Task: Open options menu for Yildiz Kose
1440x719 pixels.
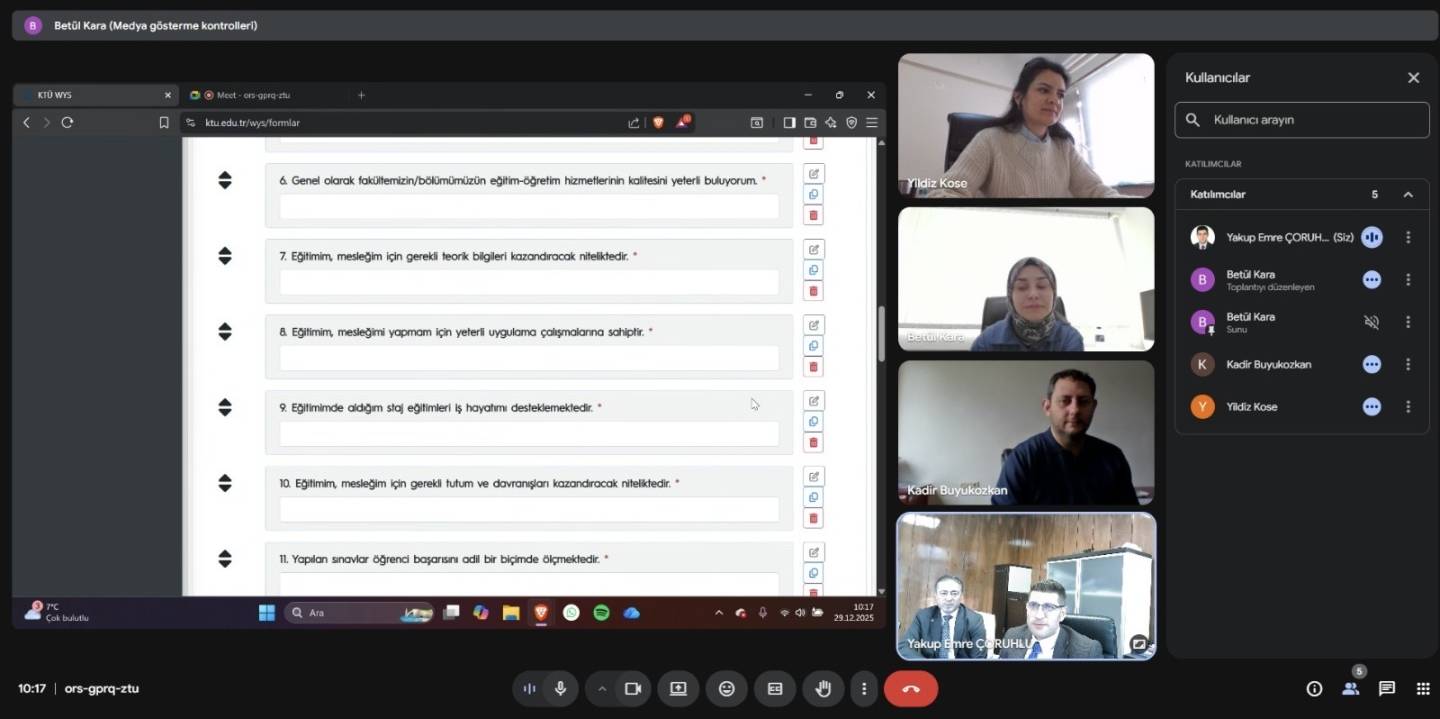Action: [1408, 407]
